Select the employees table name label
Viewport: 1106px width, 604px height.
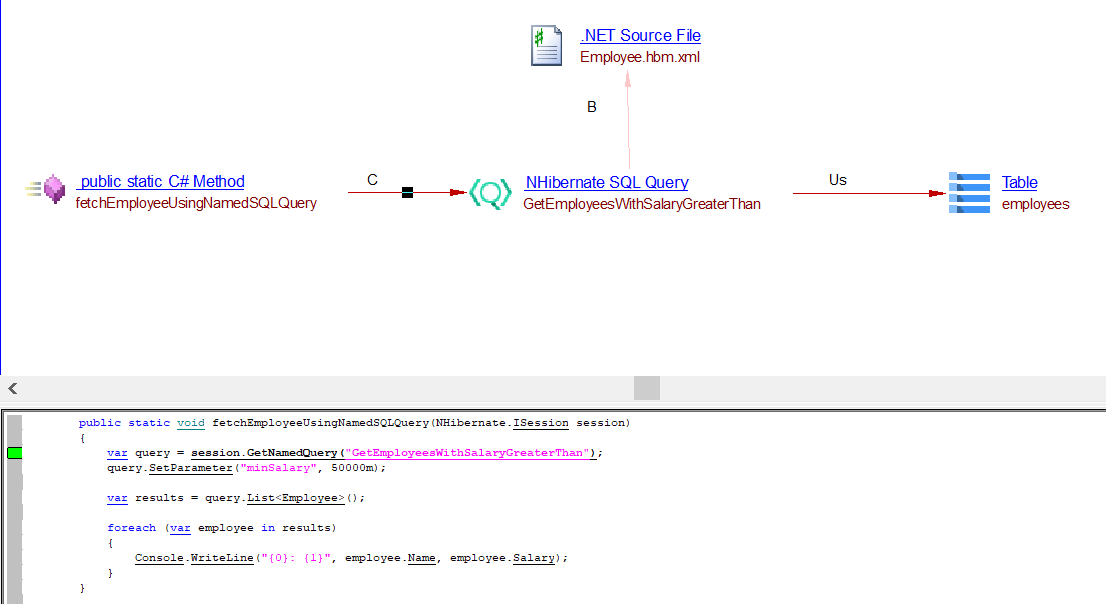tap(1035, 204)
